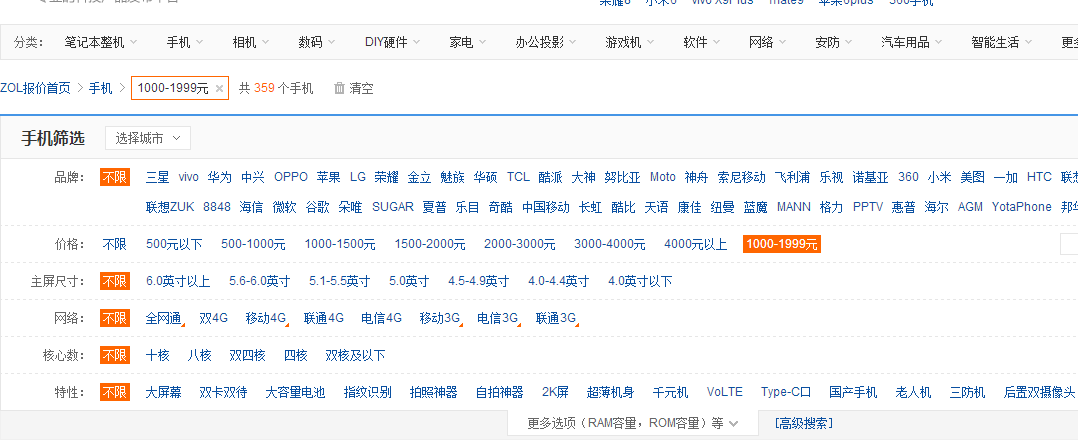
Task: Filter by brand YotaPhone
Action: pyautogui.click(x=1022, y=207)
